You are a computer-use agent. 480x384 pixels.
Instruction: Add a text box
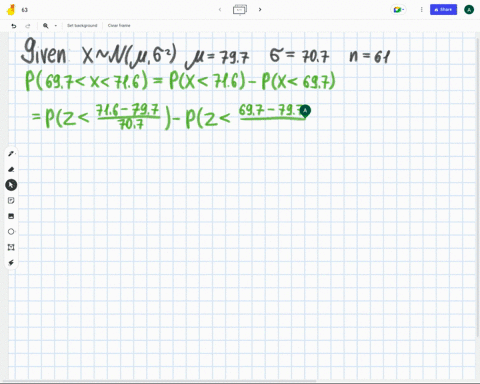pyautogui.click(x=11, y=247)
